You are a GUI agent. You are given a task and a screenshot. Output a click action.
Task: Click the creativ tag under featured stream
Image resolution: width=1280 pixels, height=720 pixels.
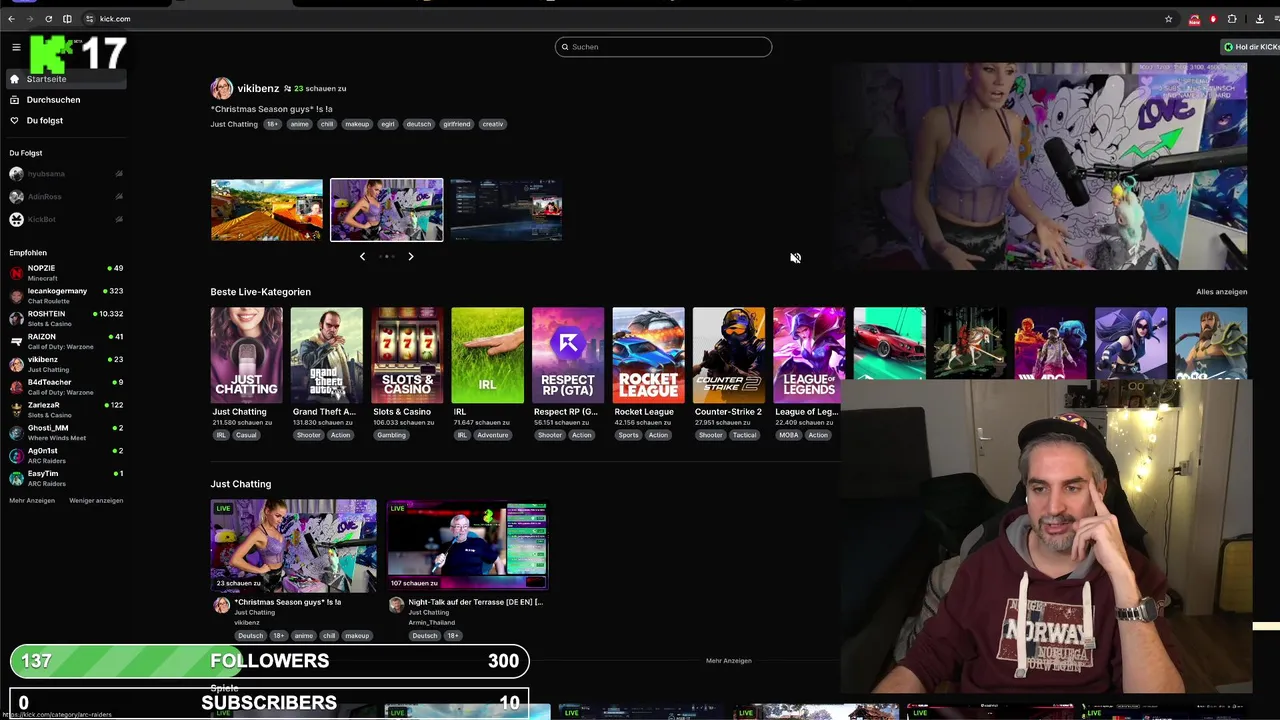point(493,124)
